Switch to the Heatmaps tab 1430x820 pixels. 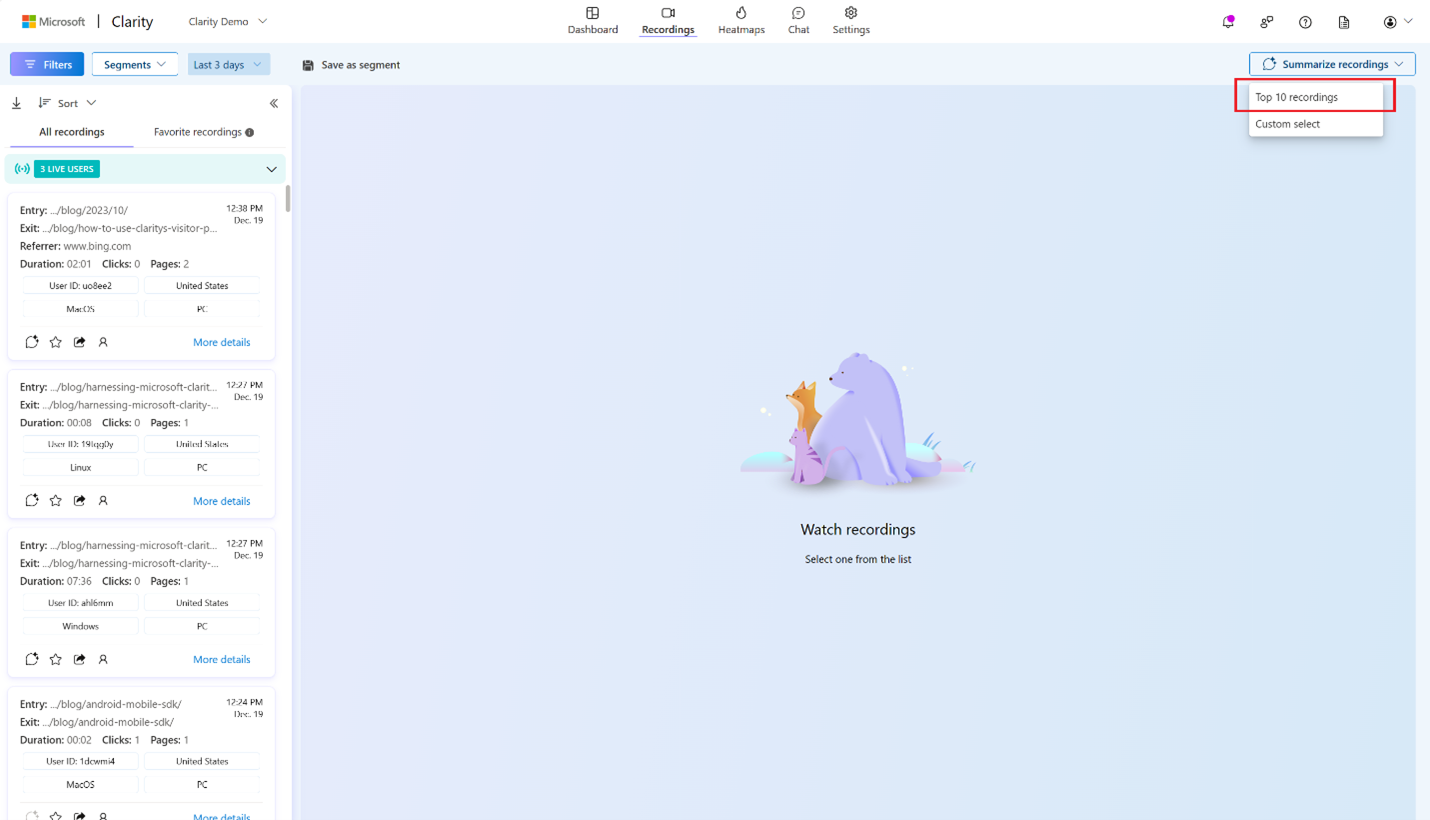click(741, 21)
